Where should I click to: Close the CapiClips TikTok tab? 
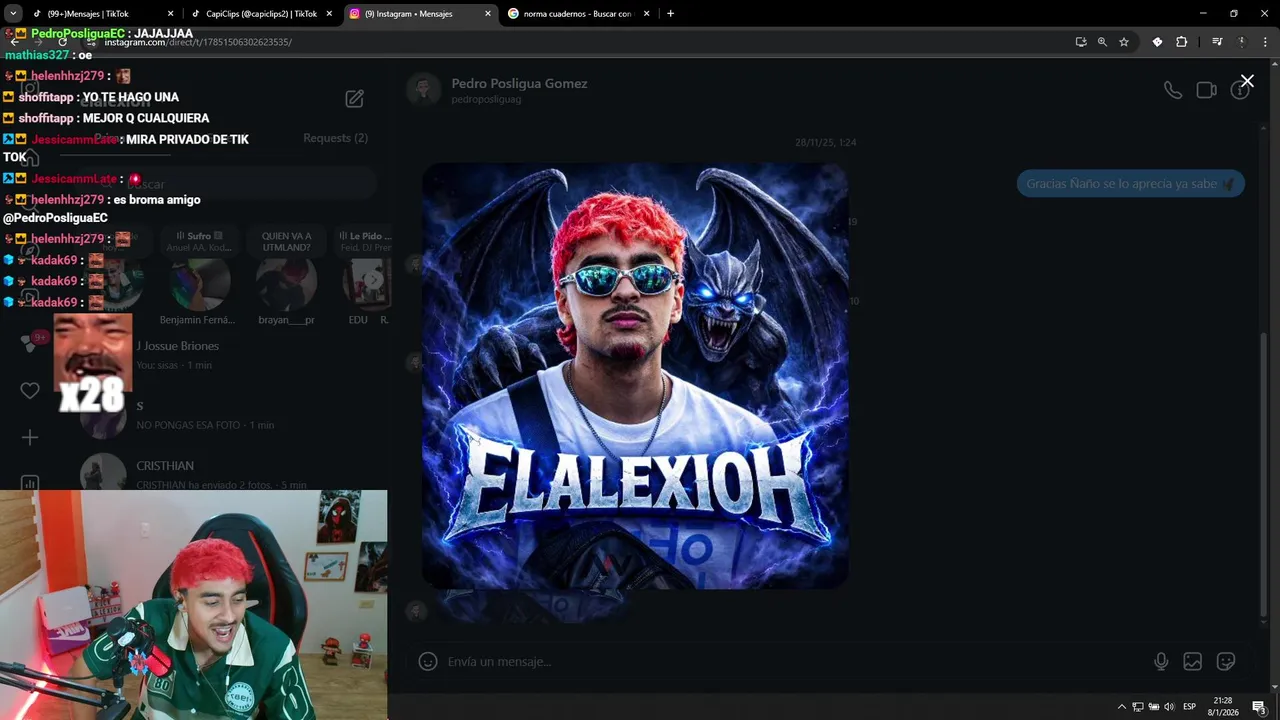[x=329, y=14]
